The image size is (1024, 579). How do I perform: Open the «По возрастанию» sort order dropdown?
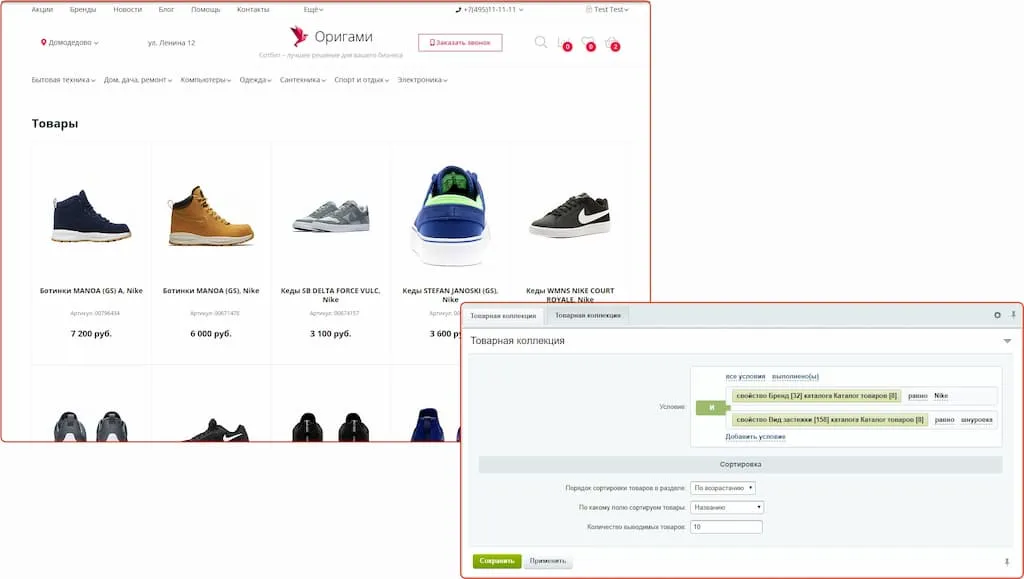[723, 488]
